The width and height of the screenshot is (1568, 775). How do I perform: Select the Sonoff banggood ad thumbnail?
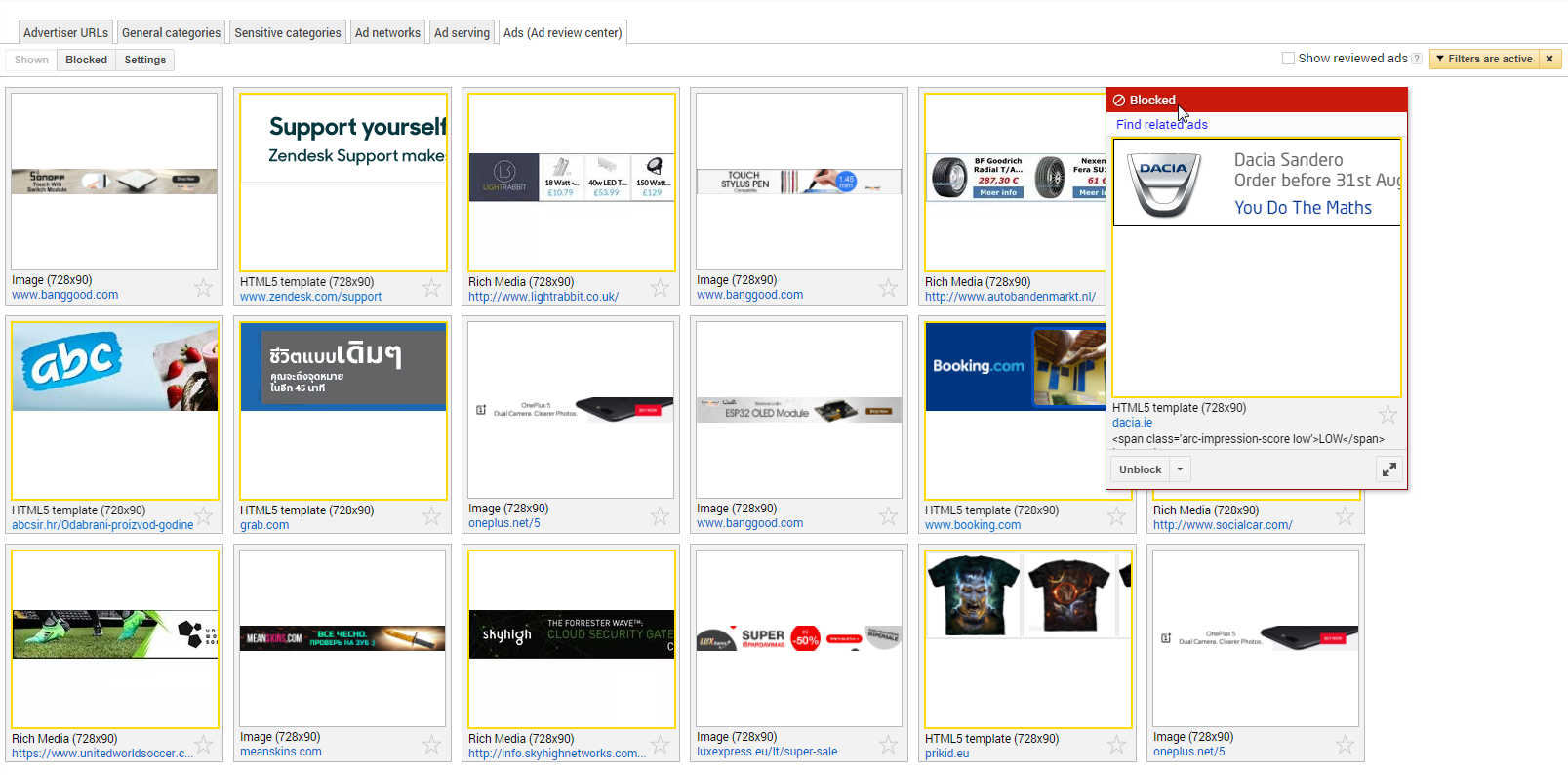(114, 182)
